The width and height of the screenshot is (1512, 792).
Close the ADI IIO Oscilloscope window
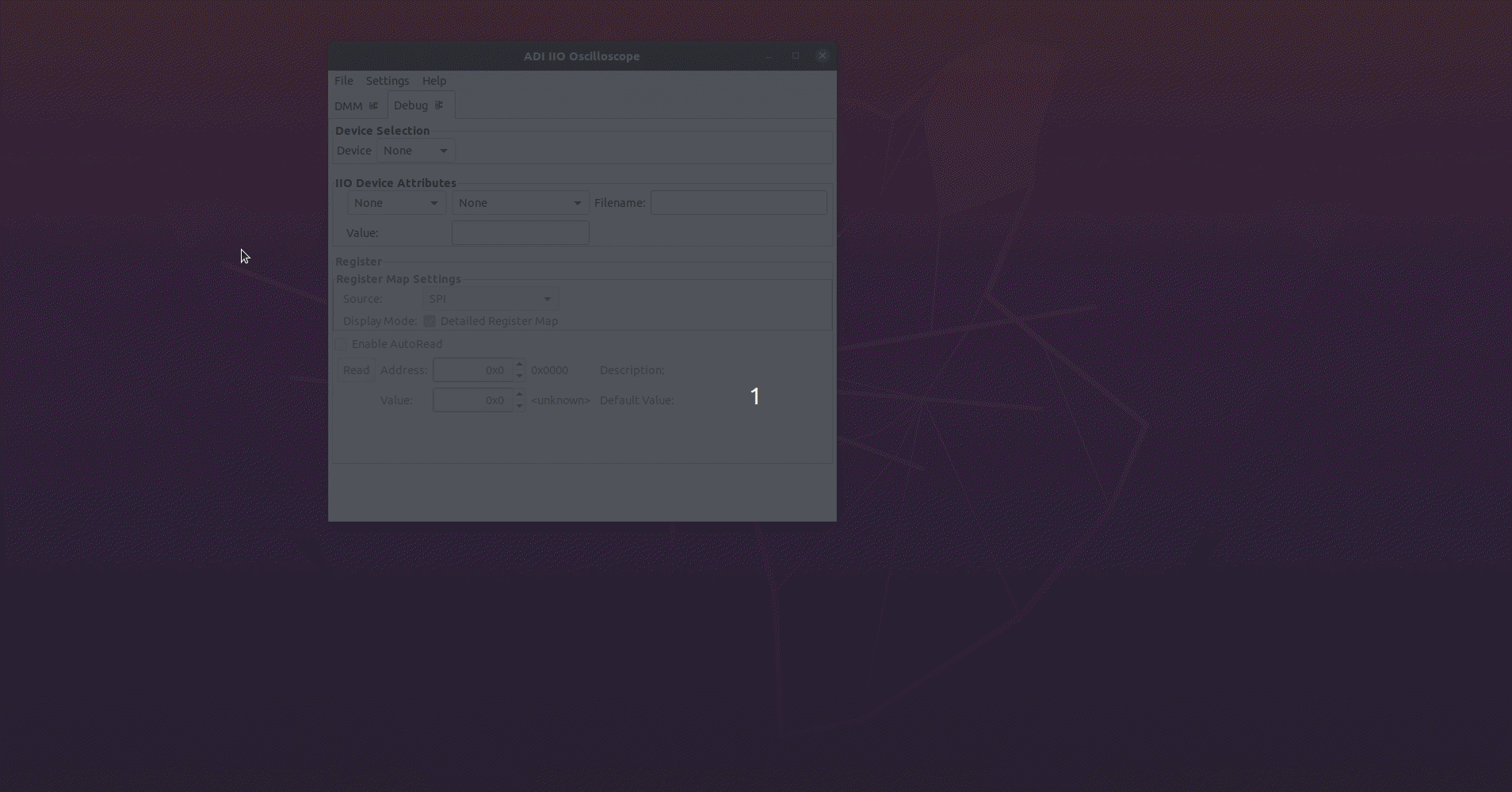click(x=823, y=55)
